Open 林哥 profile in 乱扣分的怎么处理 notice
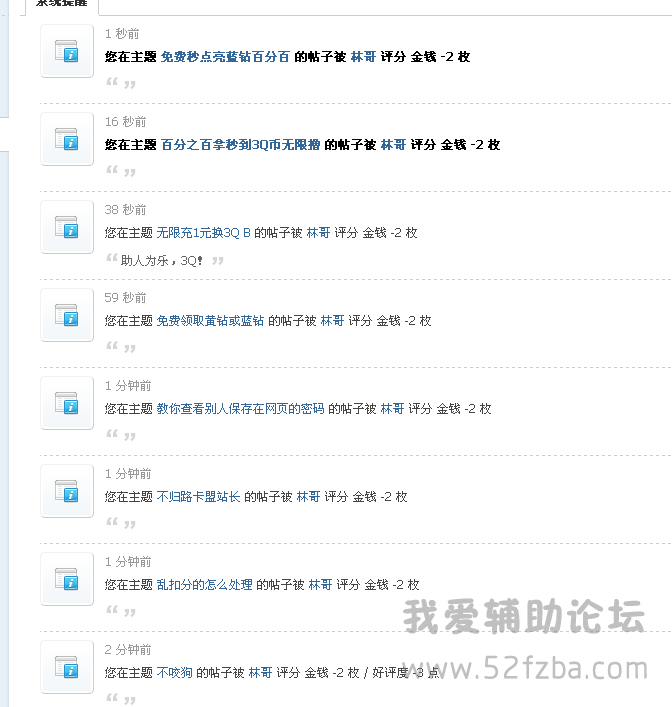The image size is (672, 707). (321, 584)
